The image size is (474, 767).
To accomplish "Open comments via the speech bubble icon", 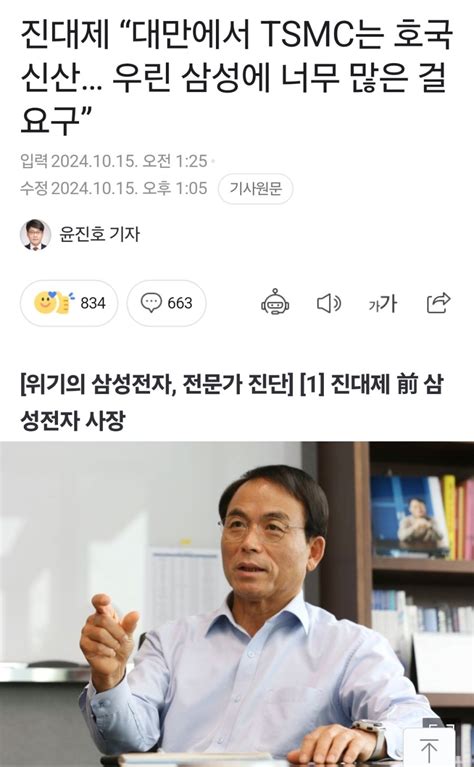I will click(x=151, y=303).
